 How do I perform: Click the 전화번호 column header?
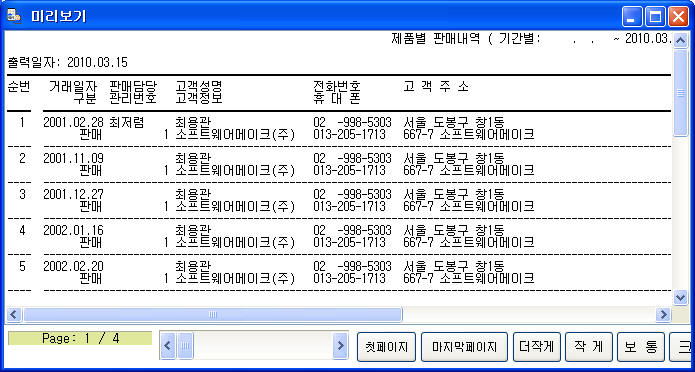click(x=336, y=86)
